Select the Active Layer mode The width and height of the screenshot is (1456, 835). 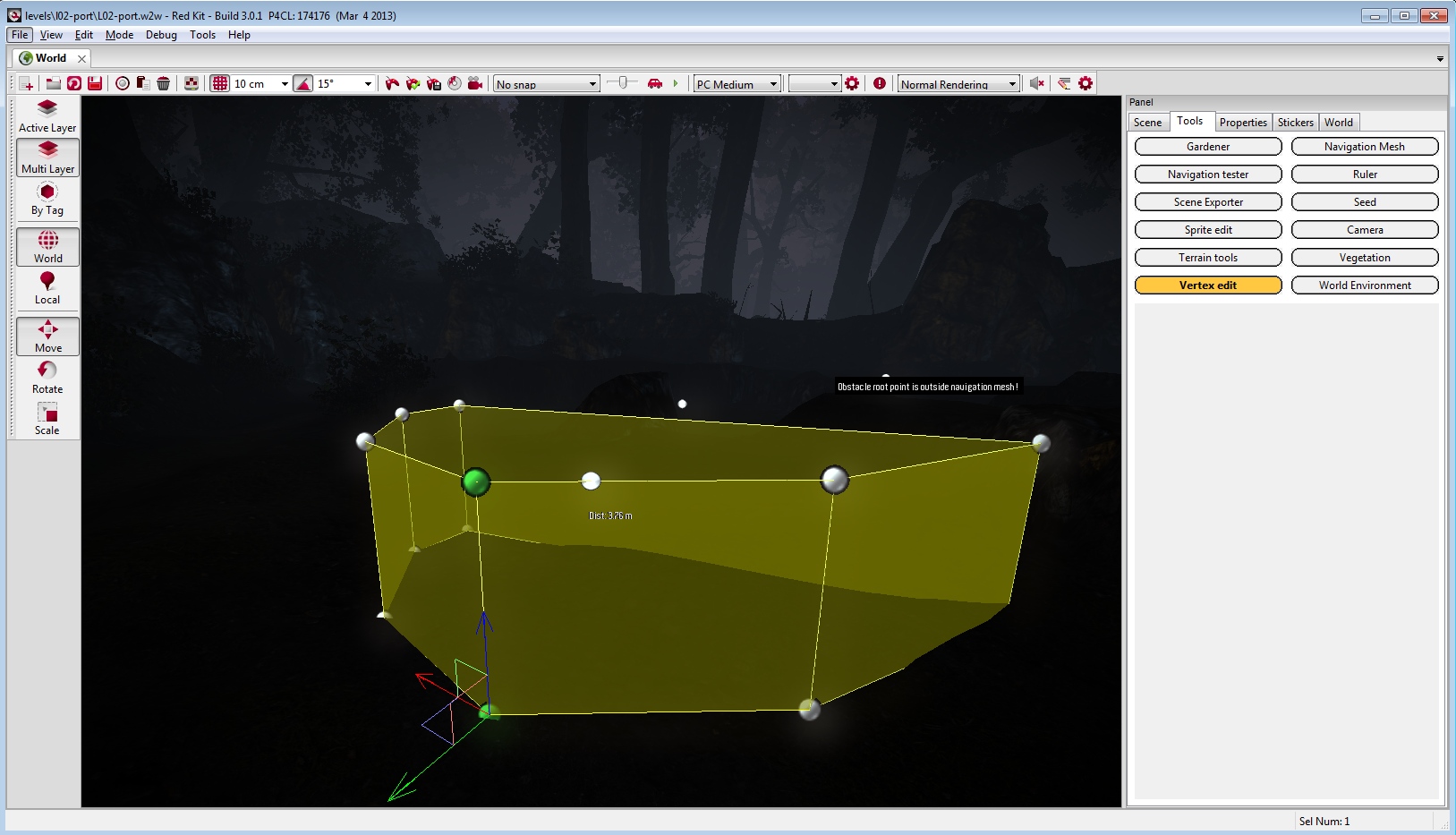coord(47,116)
